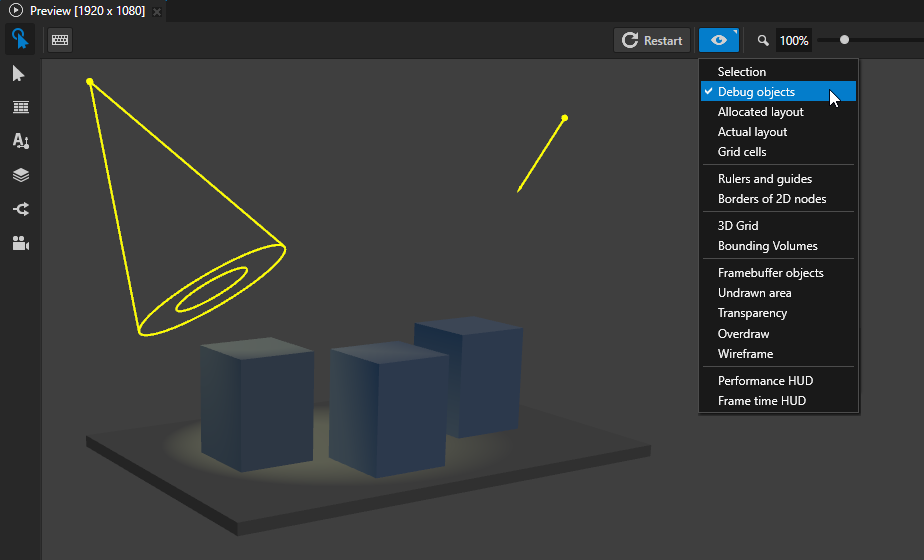The height and width of the screenshot is (560, 924).
Task: Collapse the eye visualization dropdown button
Action: (x=719, y=40)
